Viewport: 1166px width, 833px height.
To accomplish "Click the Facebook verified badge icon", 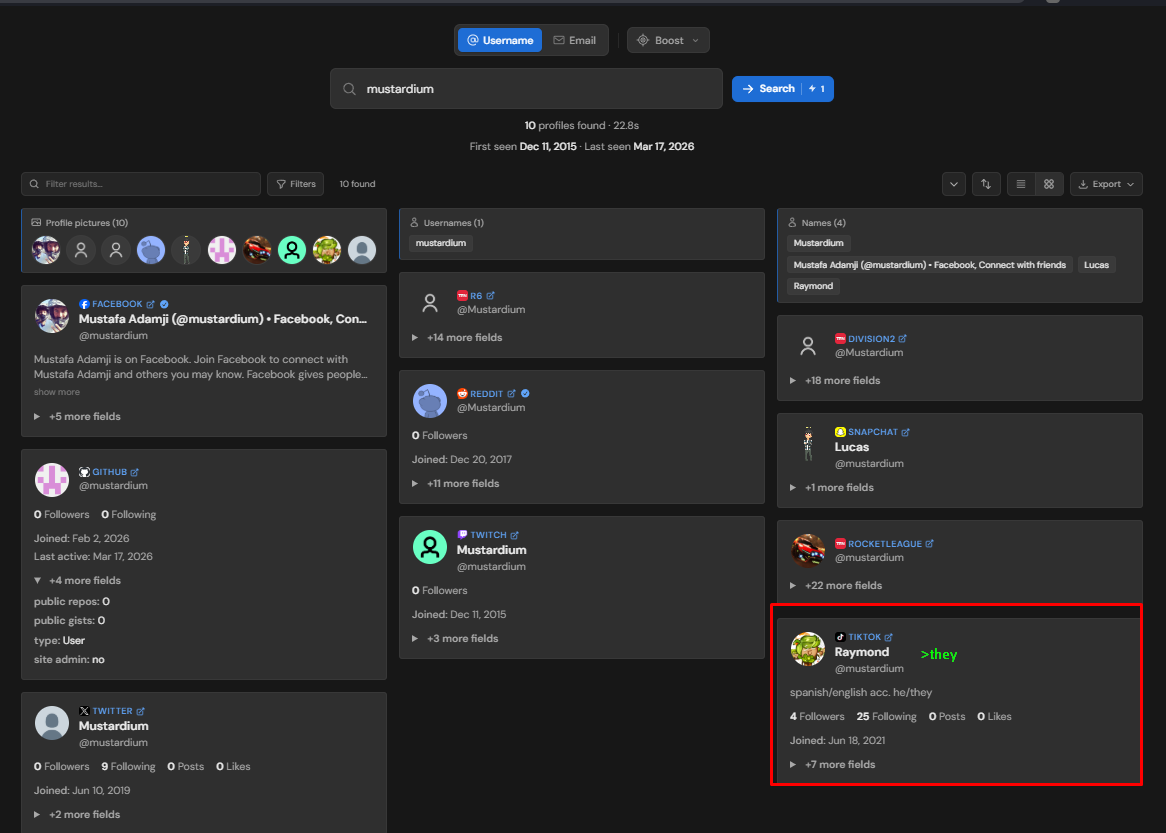I will pyautogui.click(x=164, y=304).
